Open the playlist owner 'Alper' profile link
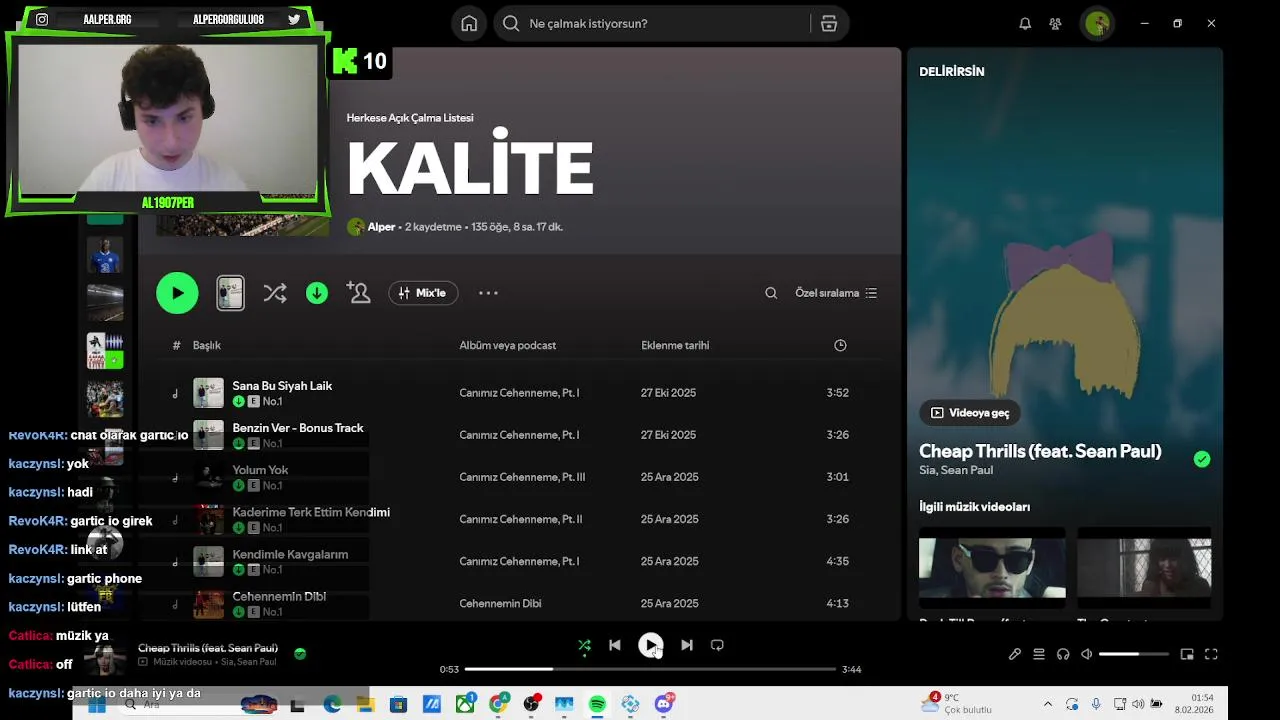 coord(381,227)
